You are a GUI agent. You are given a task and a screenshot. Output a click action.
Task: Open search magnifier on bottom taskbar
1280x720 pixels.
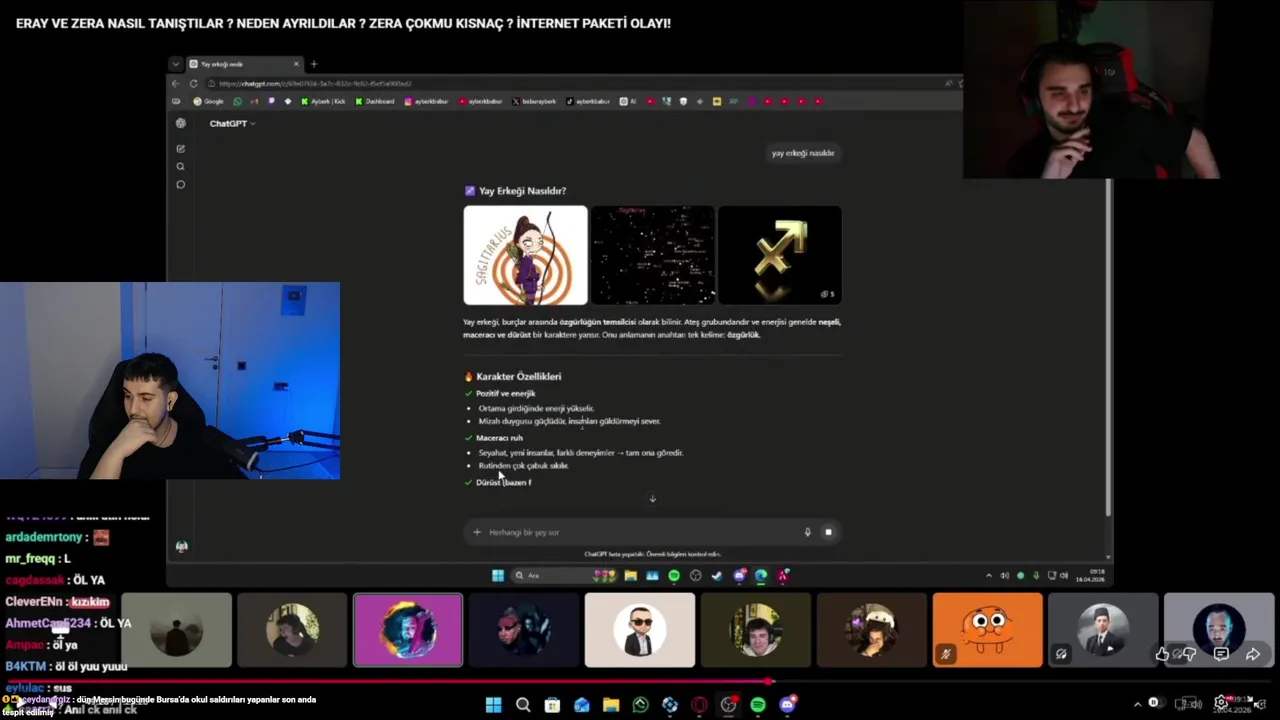[x=523, y=705]
